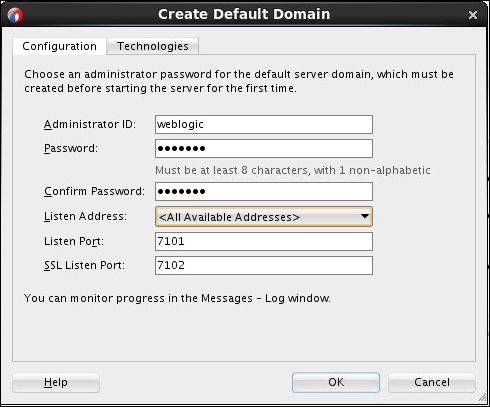This screenshot has width=490, height=407.
Task: Click the 'Listen Address:' label
Action: (x=85, y=216)
